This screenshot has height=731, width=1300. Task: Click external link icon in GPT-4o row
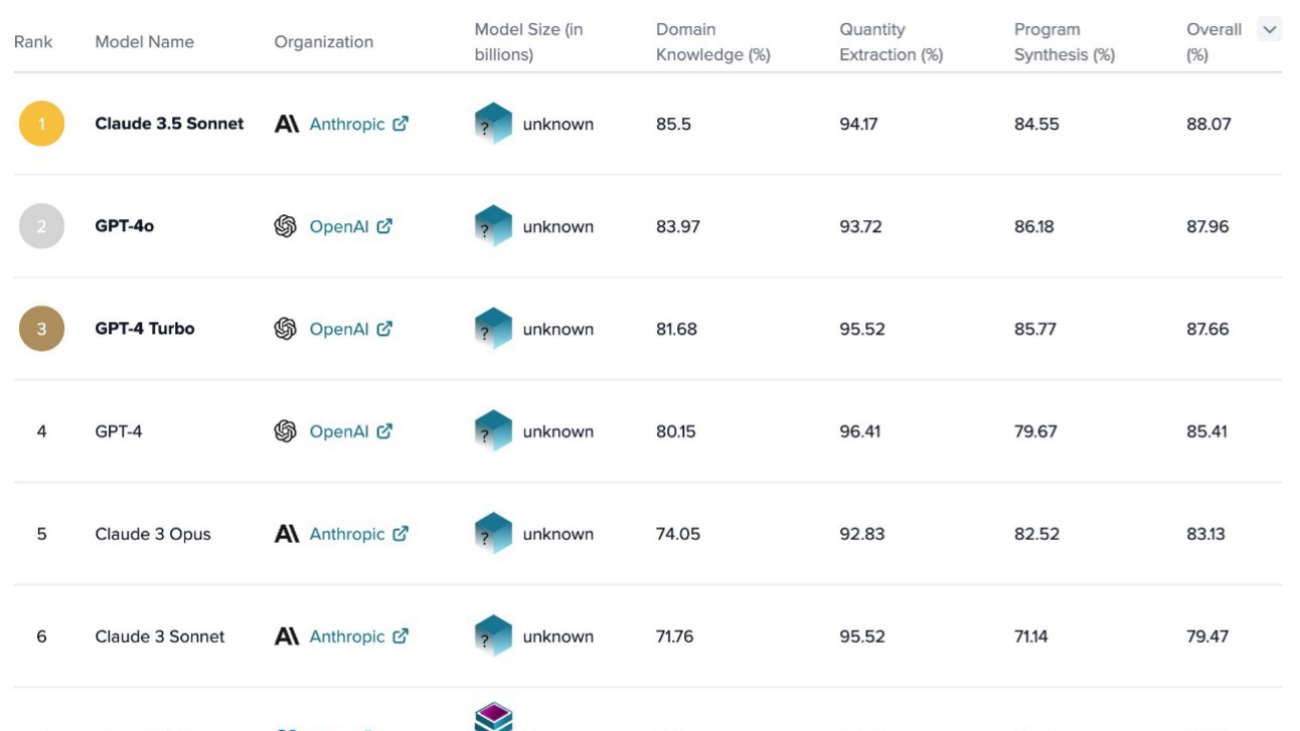pos(384,227)
